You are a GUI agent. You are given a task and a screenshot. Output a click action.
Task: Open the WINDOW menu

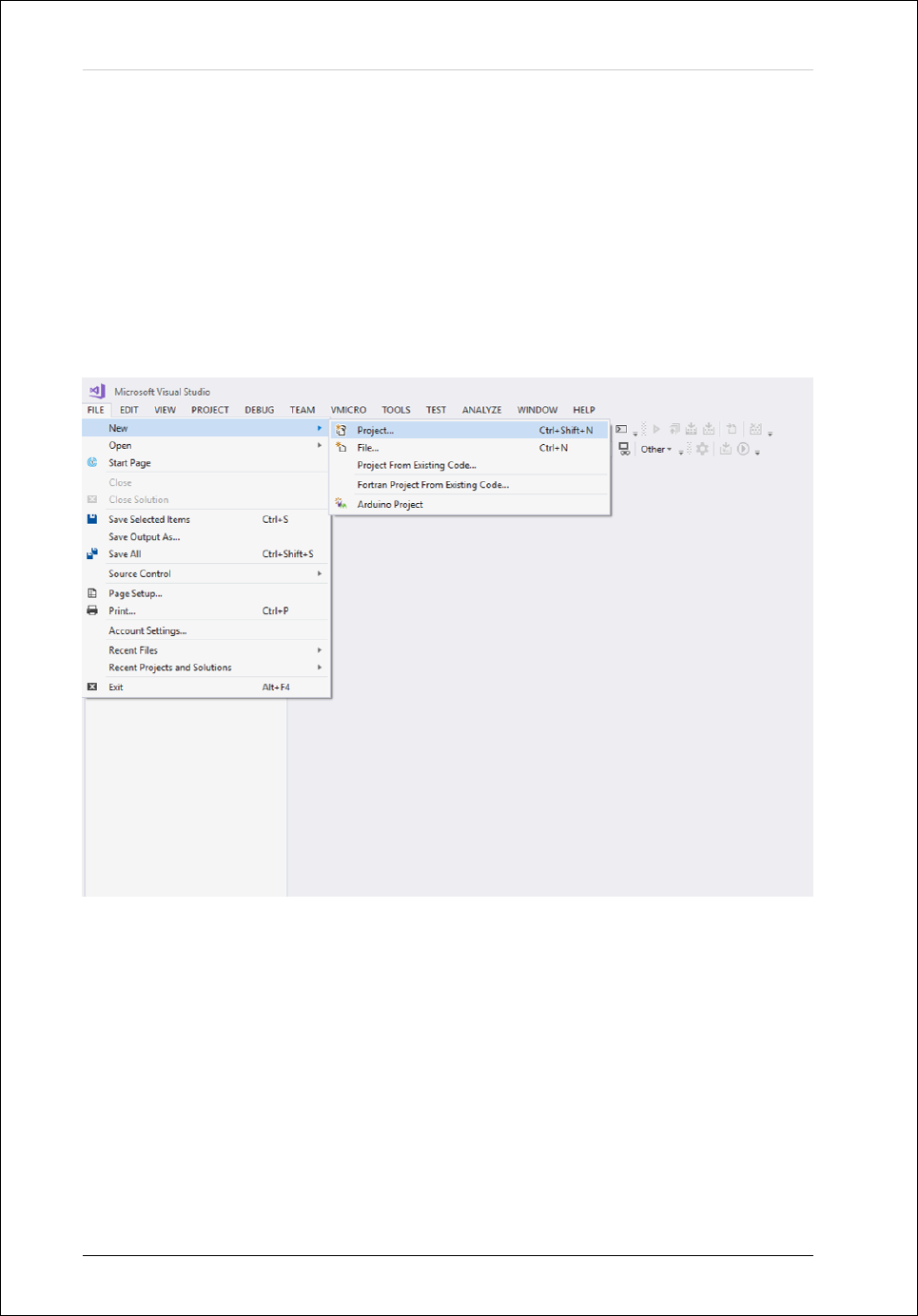537,410
